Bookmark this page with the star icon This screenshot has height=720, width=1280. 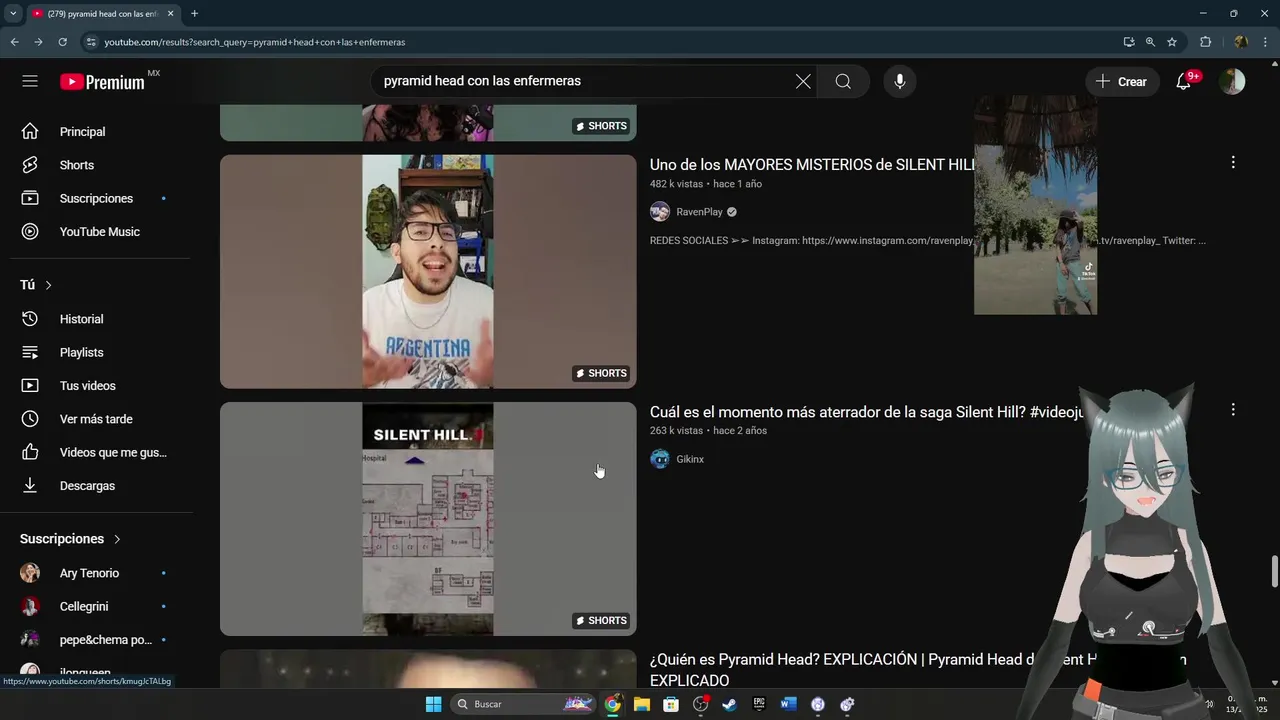pos(1172,42)
